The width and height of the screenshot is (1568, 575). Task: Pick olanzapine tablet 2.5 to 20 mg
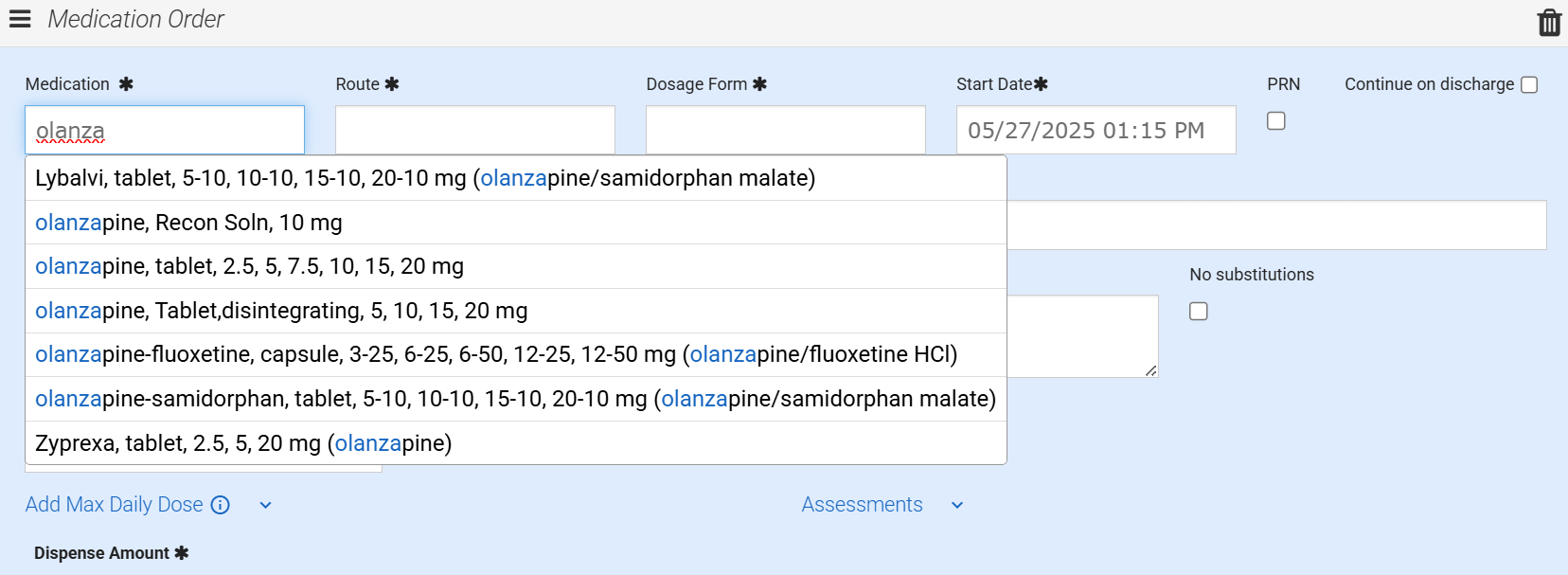coord(250,266)
